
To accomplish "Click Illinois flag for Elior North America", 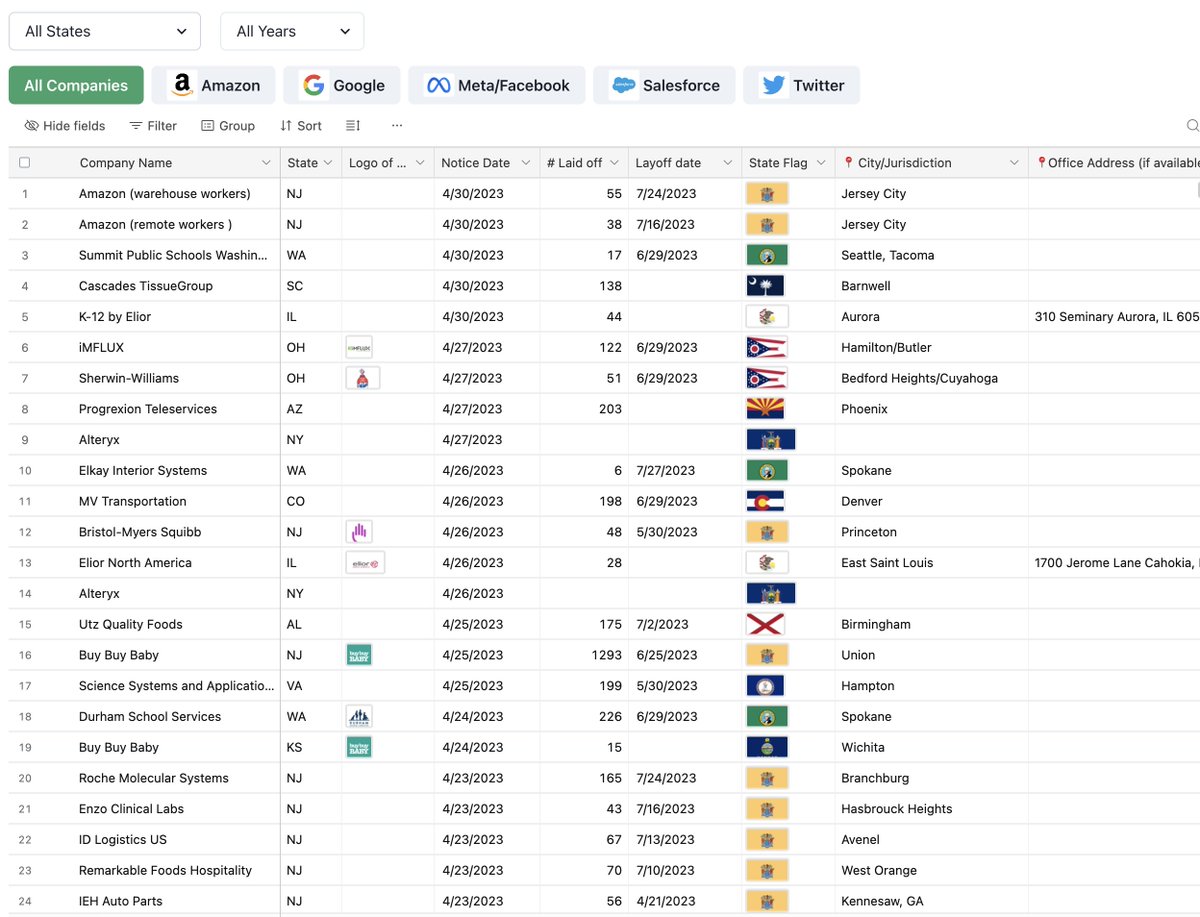I will pos(767,563).
